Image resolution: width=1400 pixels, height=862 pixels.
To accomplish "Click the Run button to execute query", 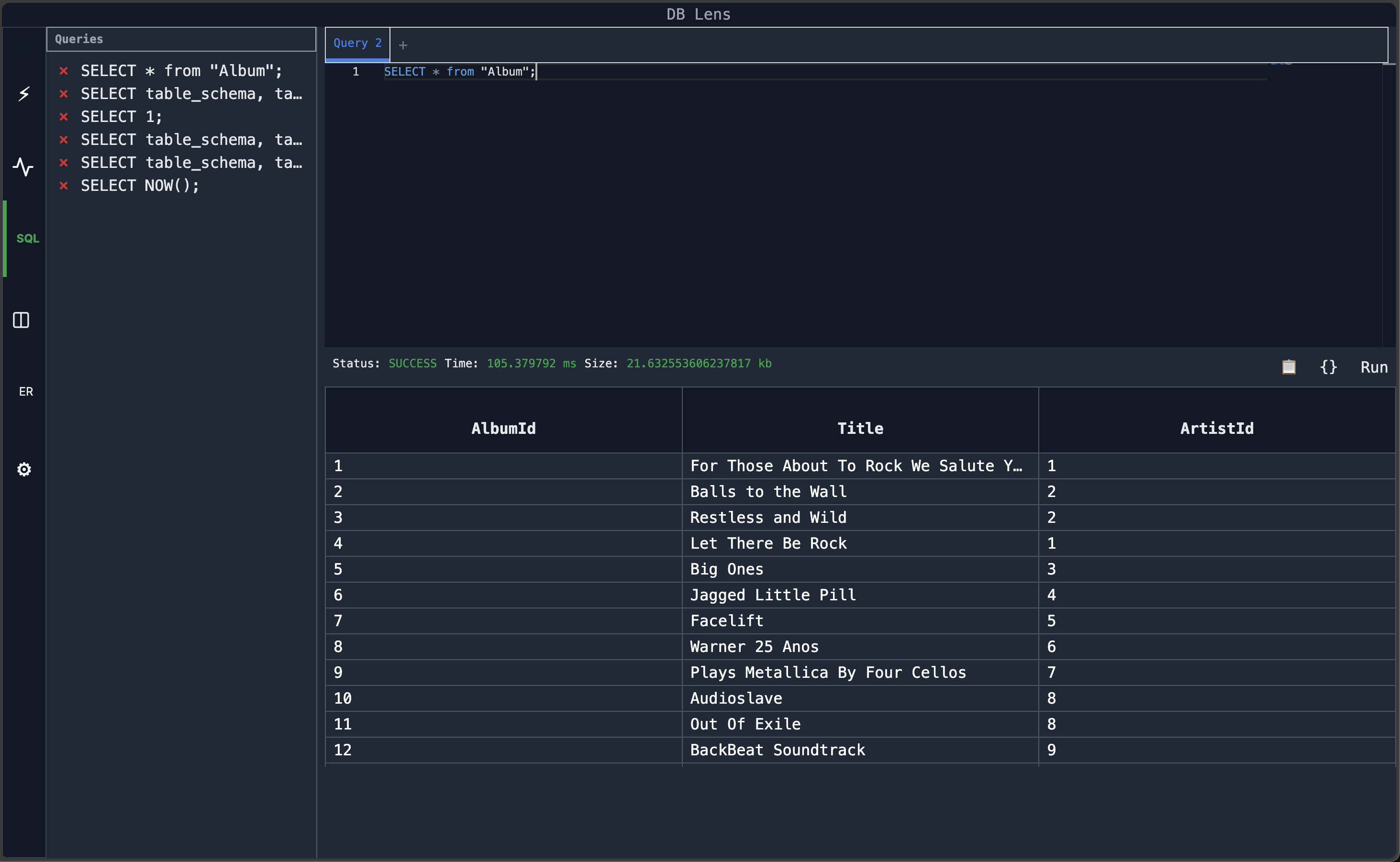I will 1374,366.
